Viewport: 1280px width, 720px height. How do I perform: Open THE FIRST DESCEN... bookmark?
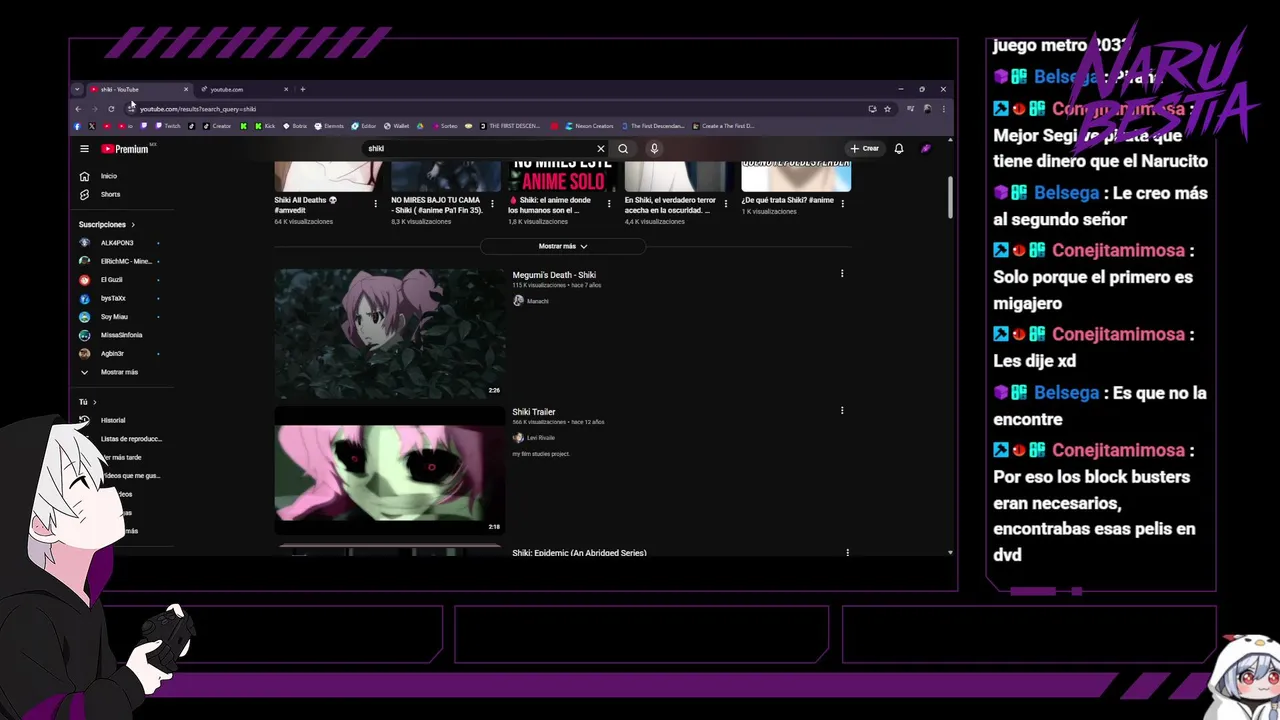click(x=510, y=126)
